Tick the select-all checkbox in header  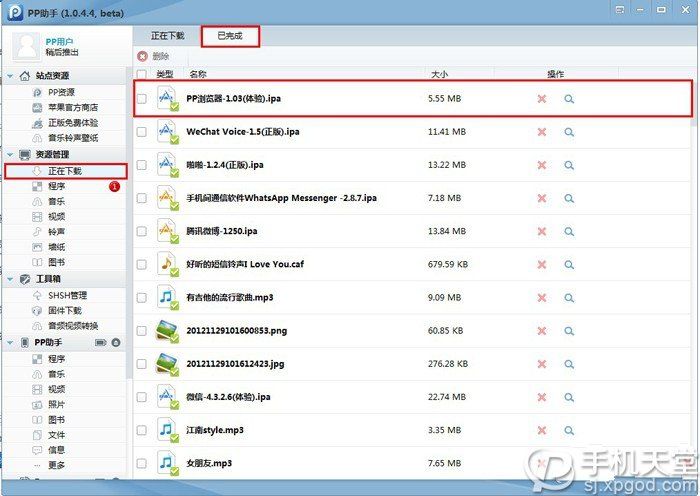pyautogui.click(x=142, y=74)
